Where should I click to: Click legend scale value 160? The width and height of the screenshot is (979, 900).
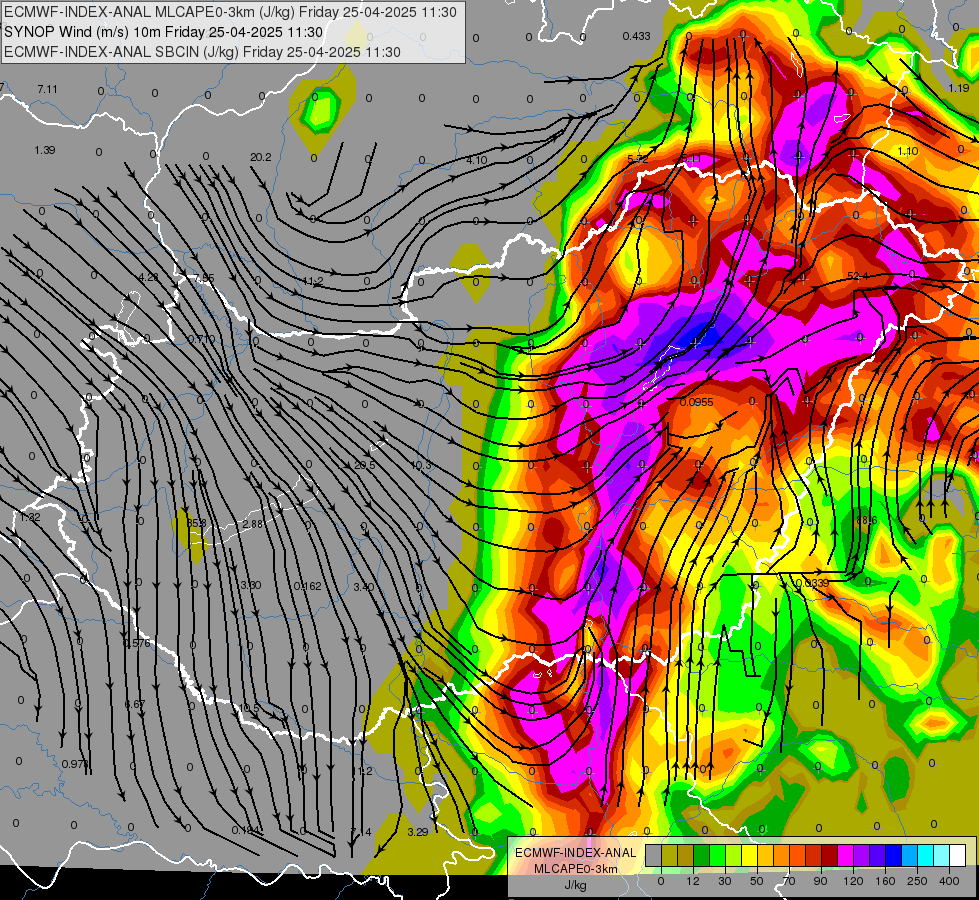(885, 881)
